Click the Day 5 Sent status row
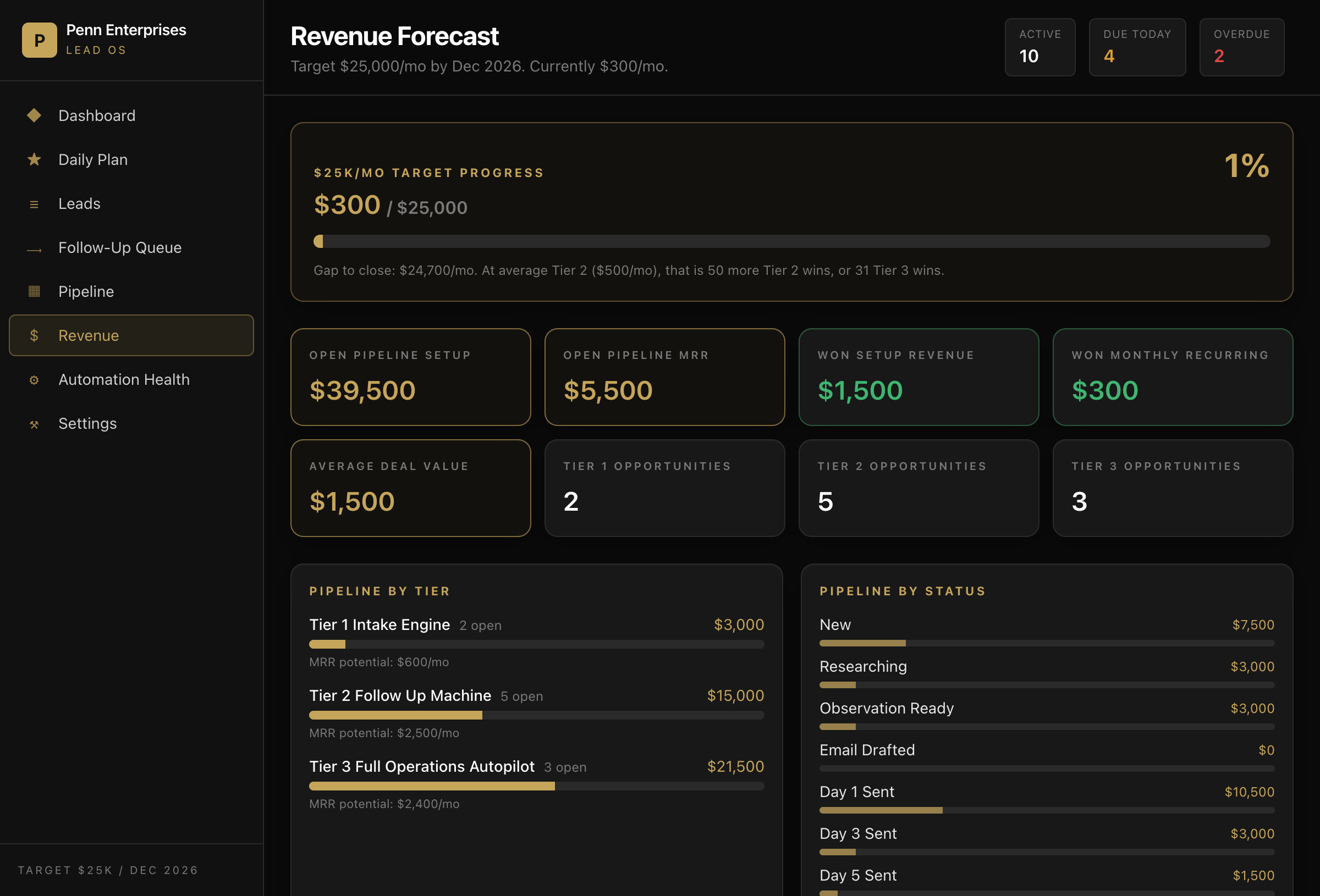The height and width of the screenshot is (896, 1320). click(1047, 881)
